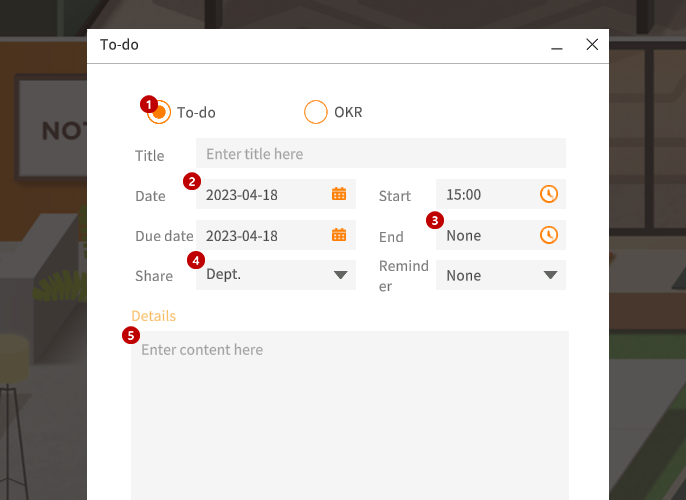Click the Date field showing 2023-04-18
Screen dimensions: 686x500
276,194
